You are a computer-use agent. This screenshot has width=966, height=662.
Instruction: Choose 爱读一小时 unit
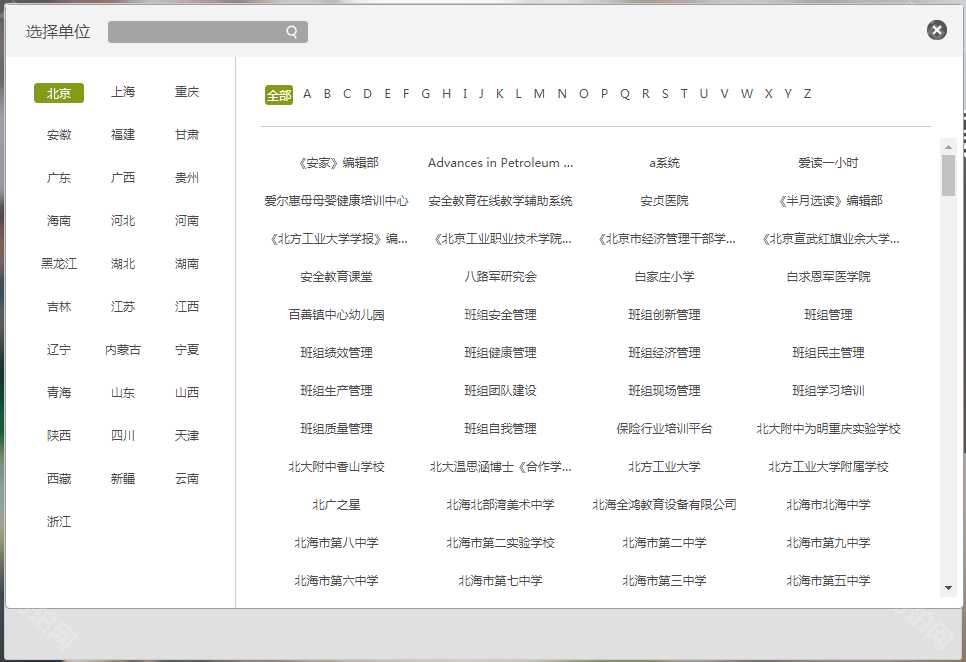tap(828, 163)
